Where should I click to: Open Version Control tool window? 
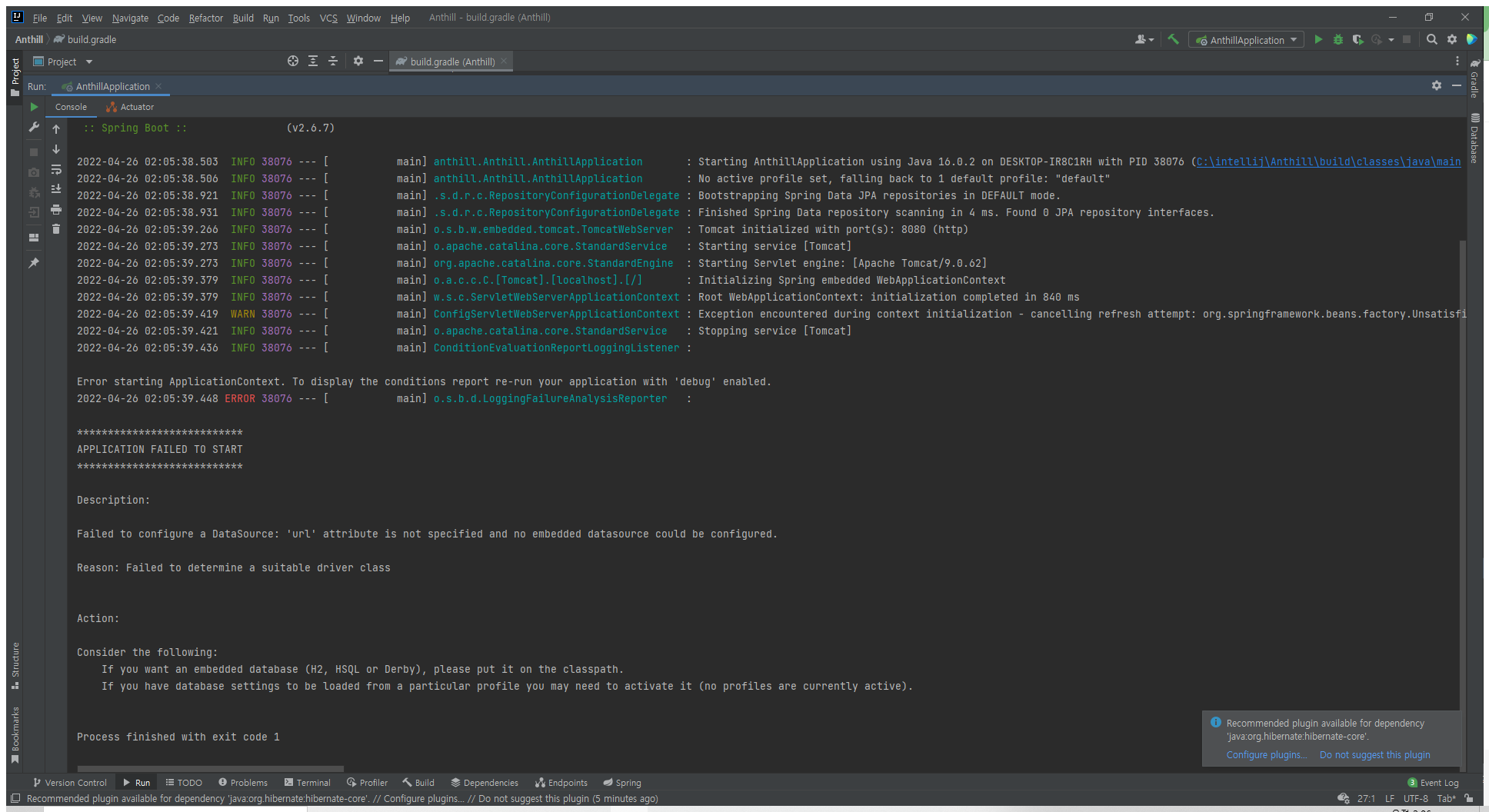coord(70,783)
